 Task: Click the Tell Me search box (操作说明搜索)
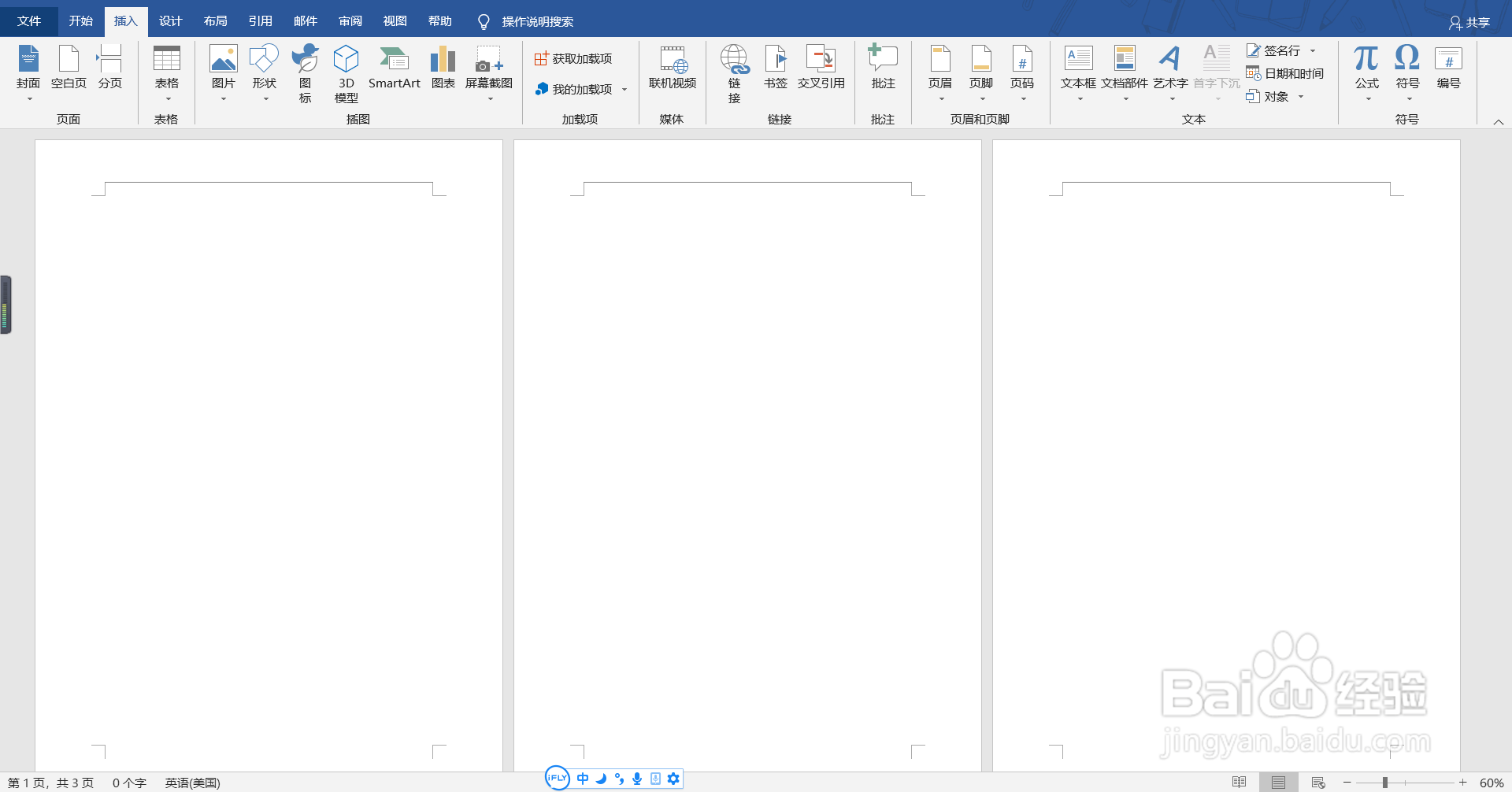tap(537, 21)
